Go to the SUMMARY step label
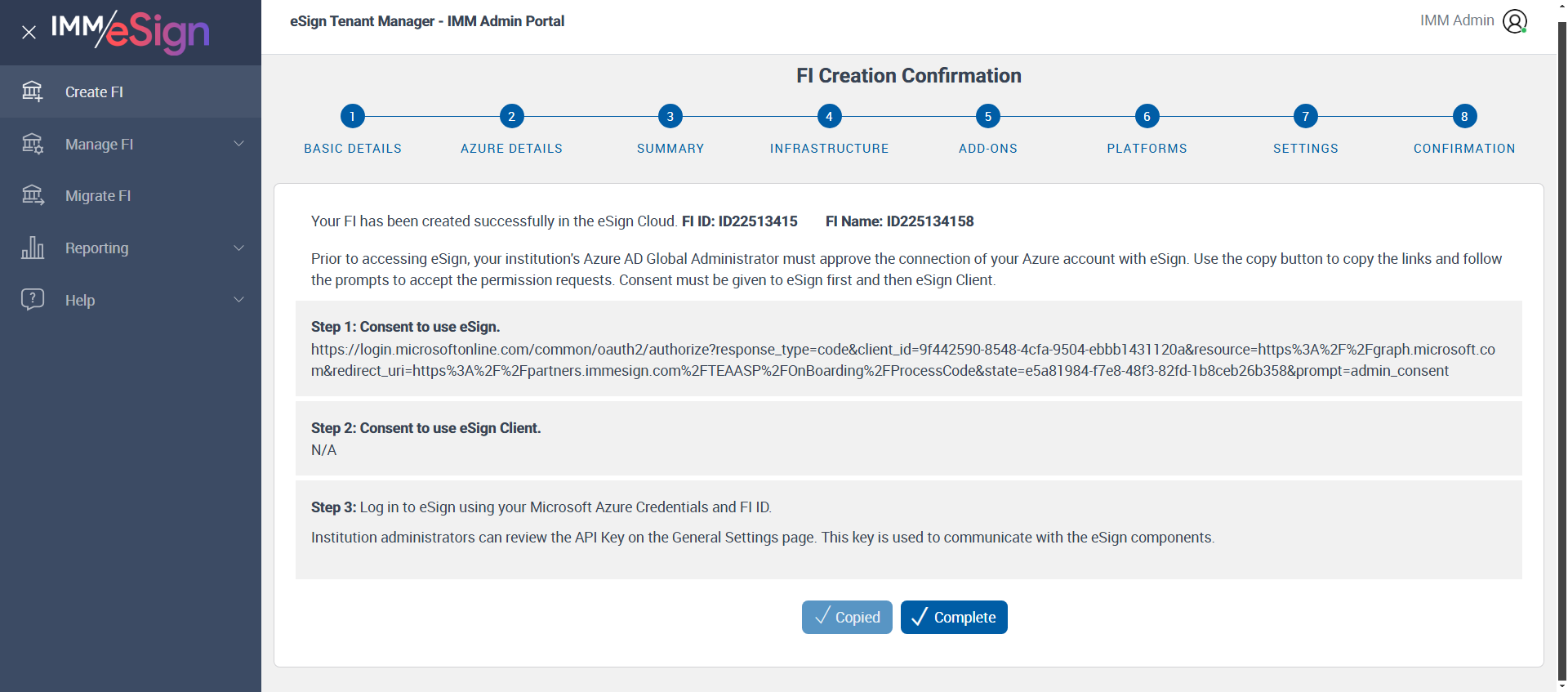 670,149
